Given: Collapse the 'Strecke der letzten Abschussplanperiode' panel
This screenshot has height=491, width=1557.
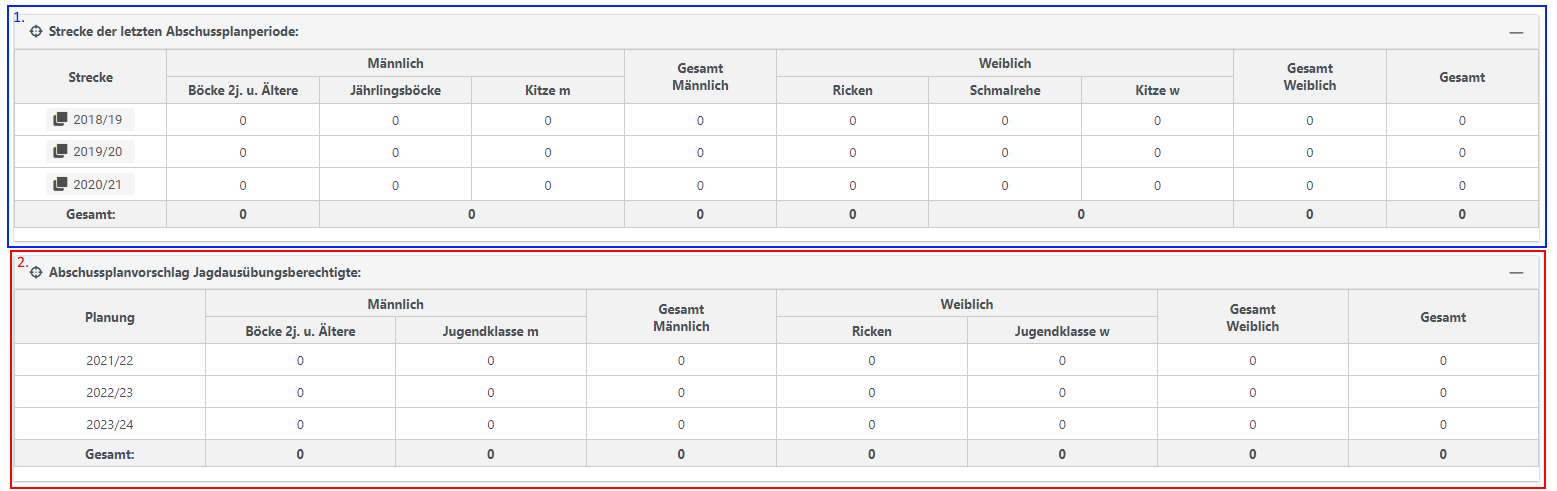Looking at the screenshot, I should point(1516,33).
